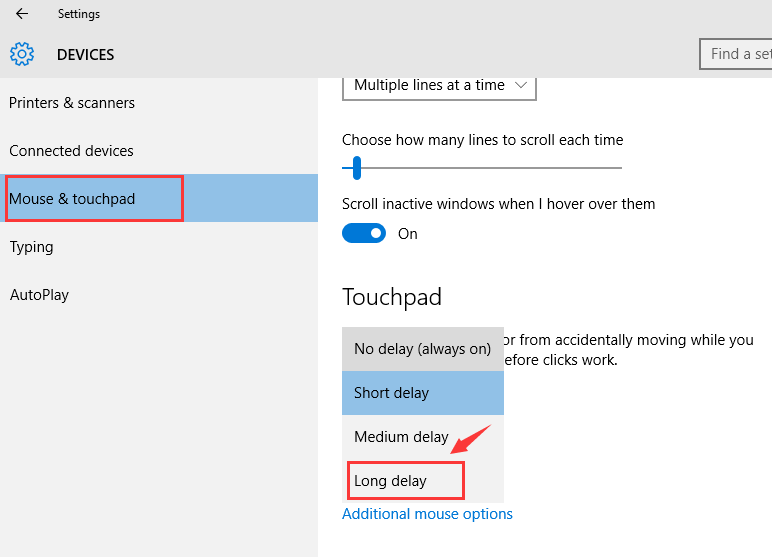Select No delay (always on) option
This screenshot has height=557, width=772.
[423, 349]
